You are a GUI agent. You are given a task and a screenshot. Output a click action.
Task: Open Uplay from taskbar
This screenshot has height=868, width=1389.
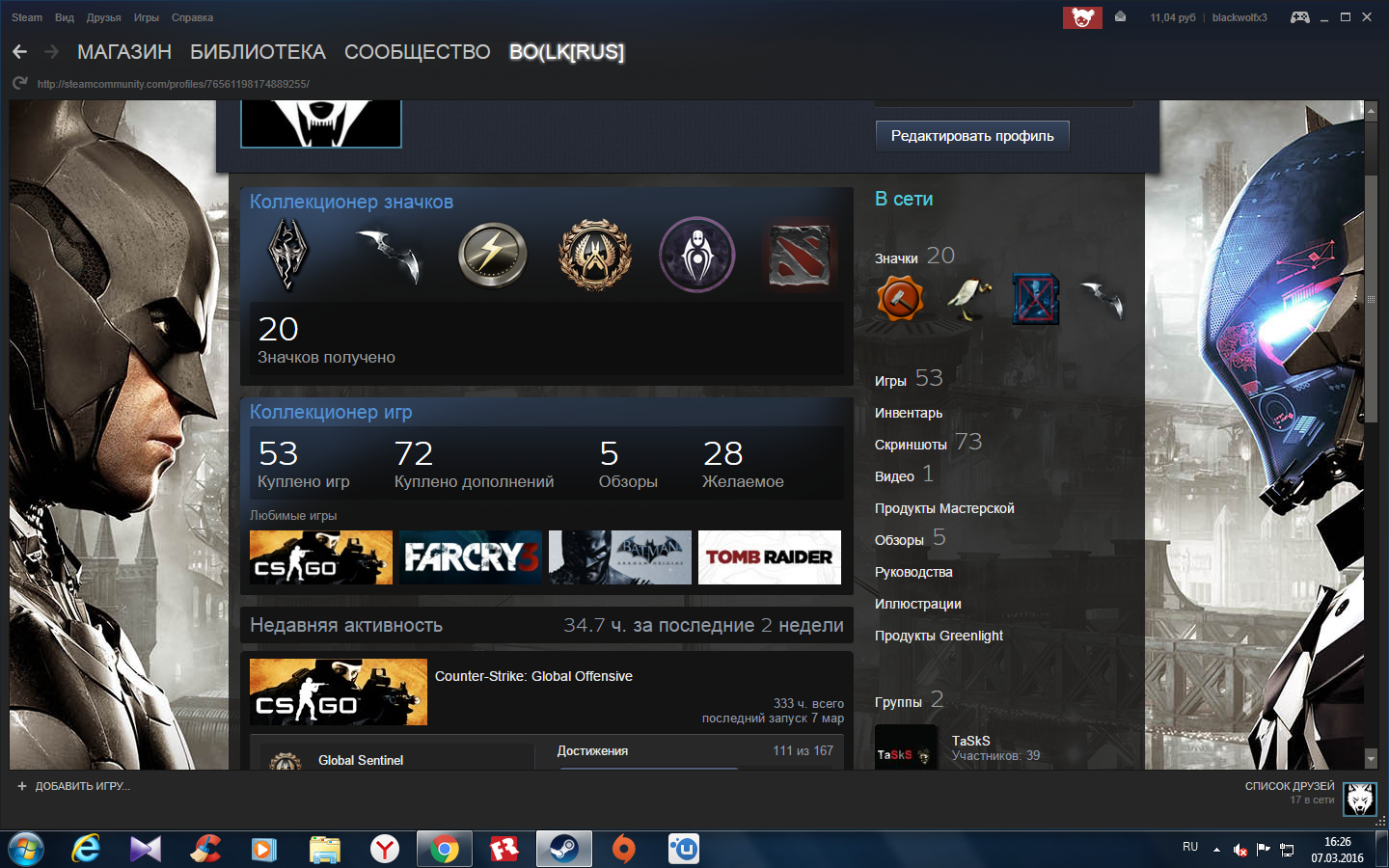(x=684, y=849)
